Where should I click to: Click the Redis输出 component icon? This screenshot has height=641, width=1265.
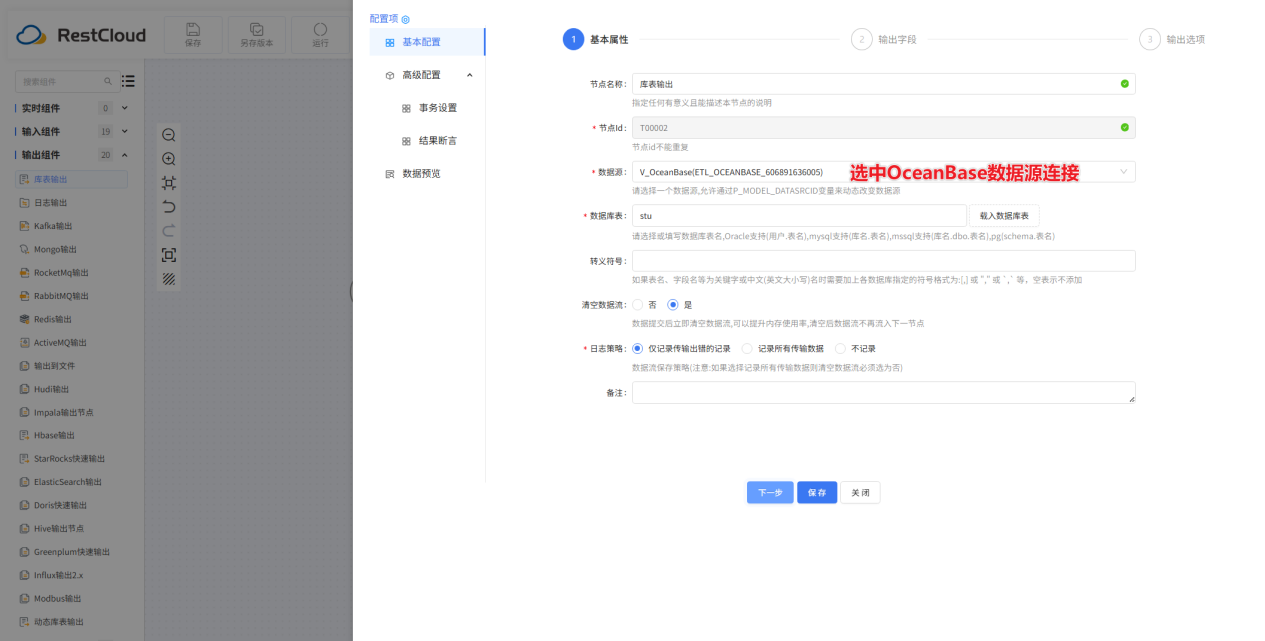pyautogui.click(x=25, y=319)
